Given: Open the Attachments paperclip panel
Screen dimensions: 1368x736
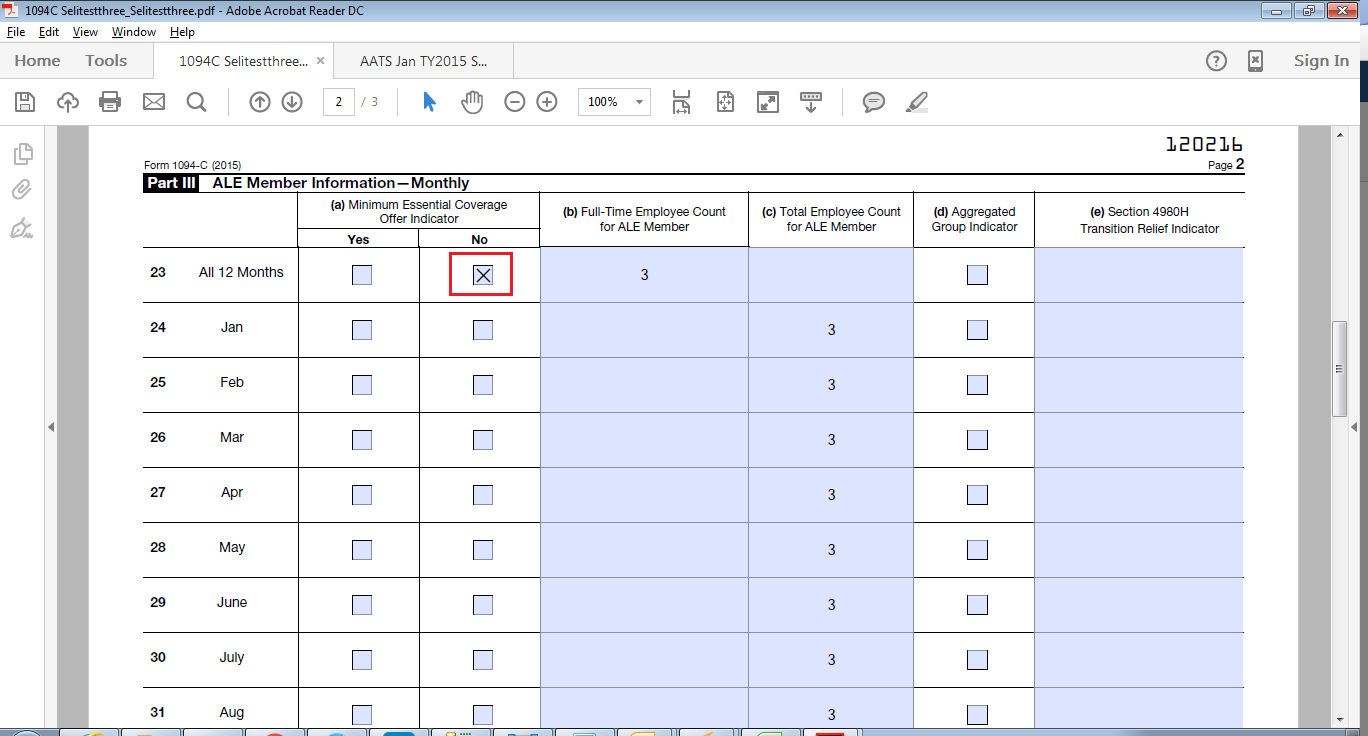Looking at the screenshot, I should click(22, 190).
